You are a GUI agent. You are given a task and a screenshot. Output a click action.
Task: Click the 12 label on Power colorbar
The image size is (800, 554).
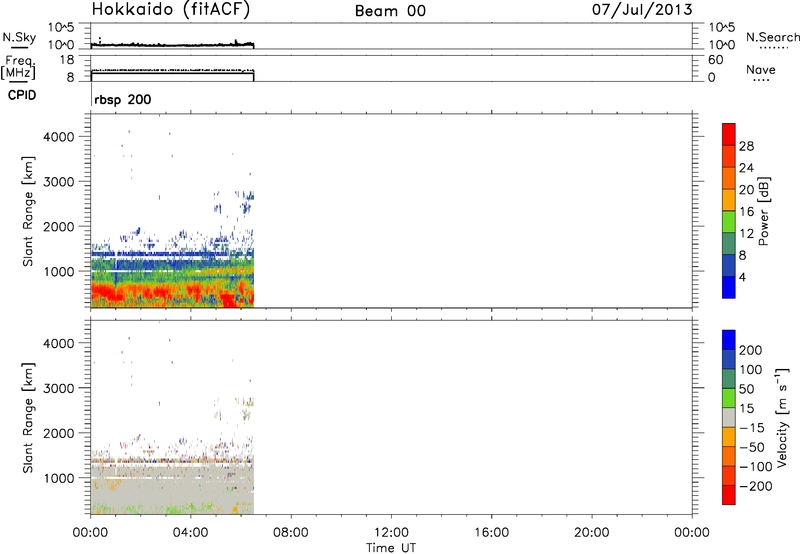click(x=746, y=234)
